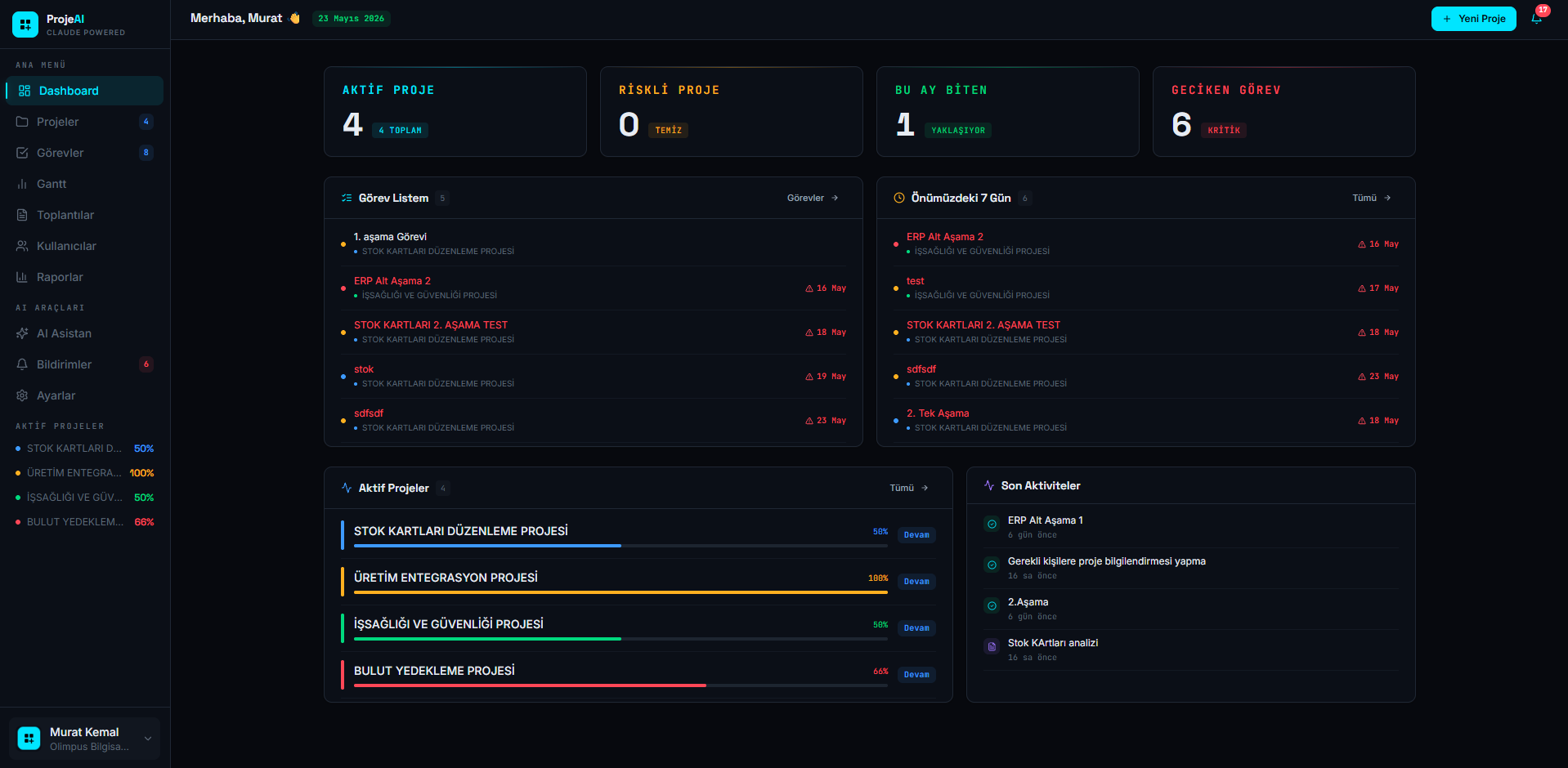The image size is (1568, 768).
Task: Open 'stok' task in Görev Listem
Action: 594,376
